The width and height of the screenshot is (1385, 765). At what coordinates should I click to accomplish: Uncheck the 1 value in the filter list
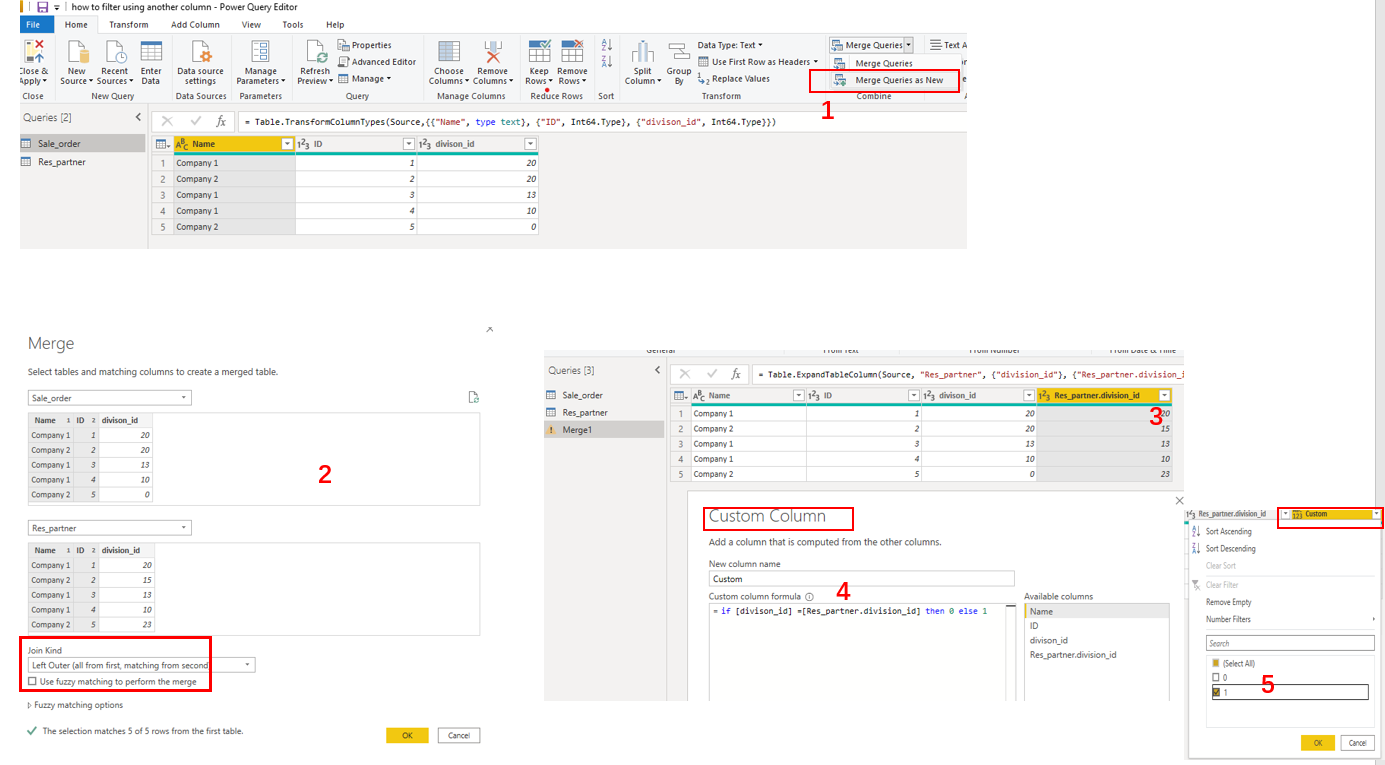(x=1216, y=692)
